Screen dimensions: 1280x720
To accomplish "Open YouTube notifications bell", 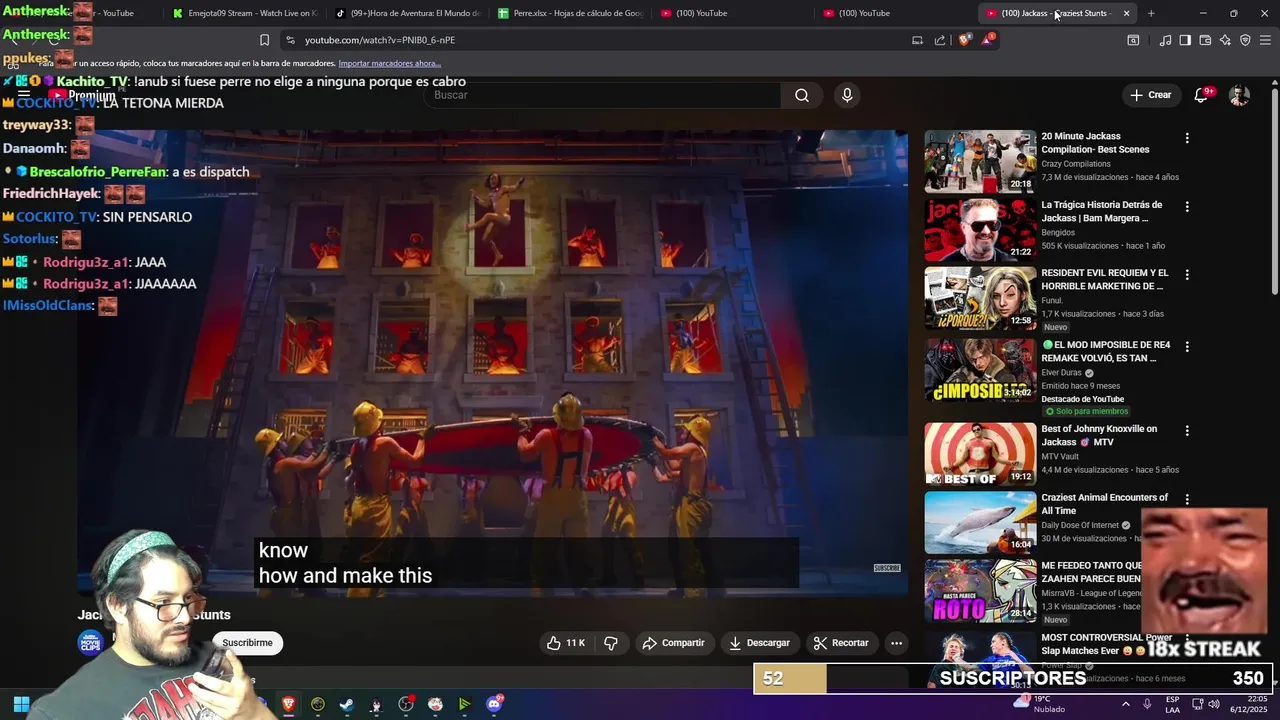I will [x=1202, y=95].
